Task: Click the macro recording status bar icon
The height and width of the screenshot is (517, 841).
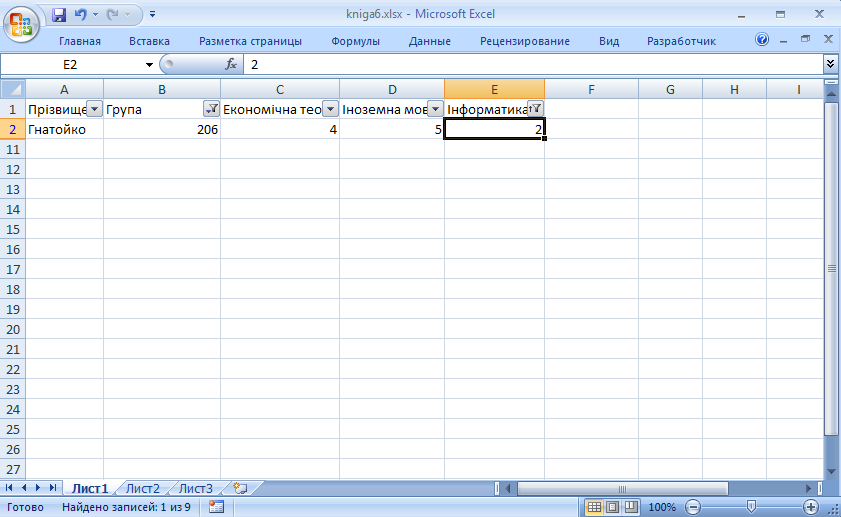Action: click(216, 507)
